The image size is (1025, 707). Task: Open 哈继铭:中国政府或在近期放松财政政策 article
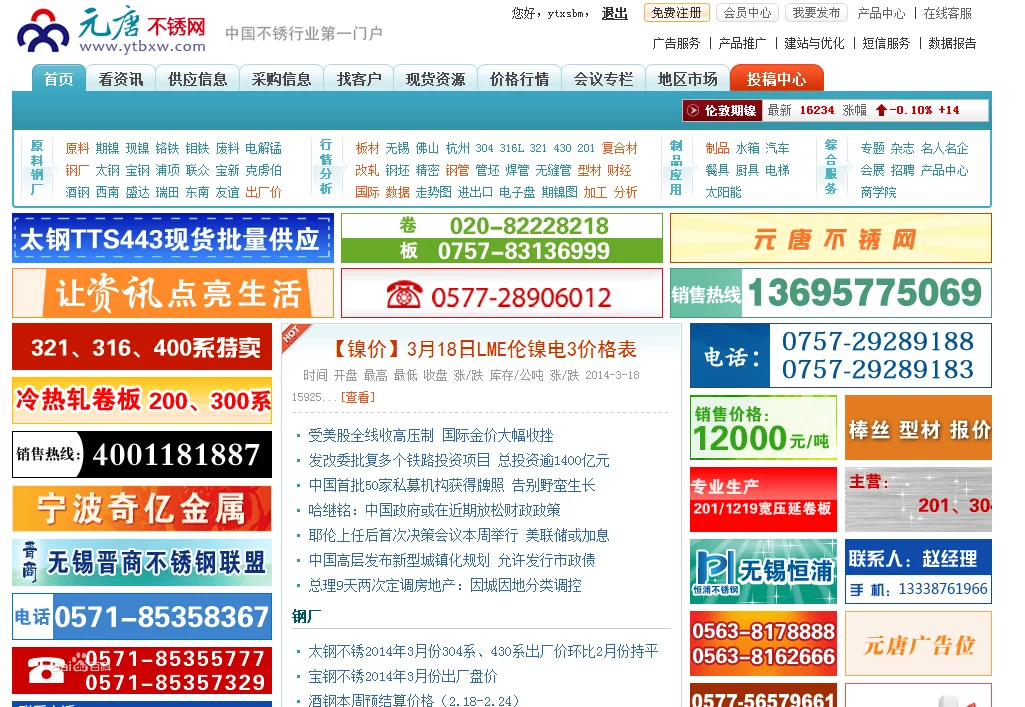[x=434, y=510]
